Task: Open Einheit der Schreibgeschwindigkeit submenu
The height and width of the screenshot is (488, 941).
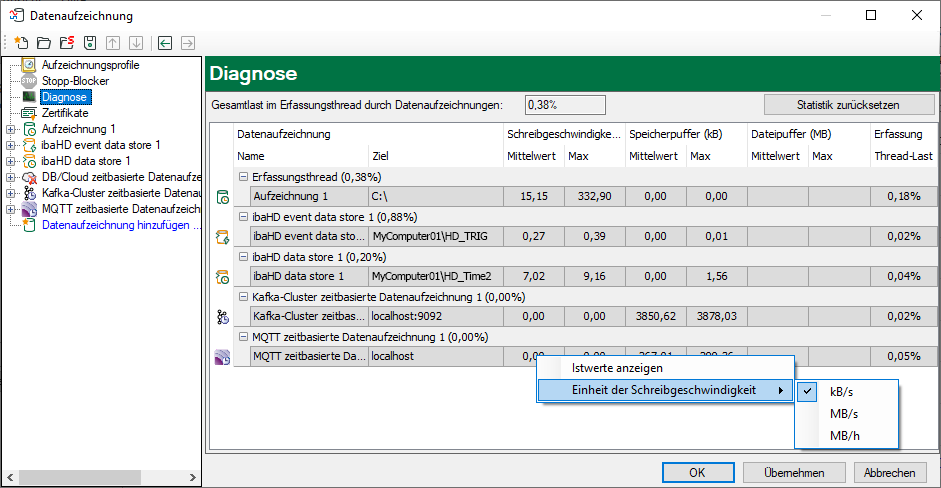Action: pyautogui.click(x=663, y=390)
